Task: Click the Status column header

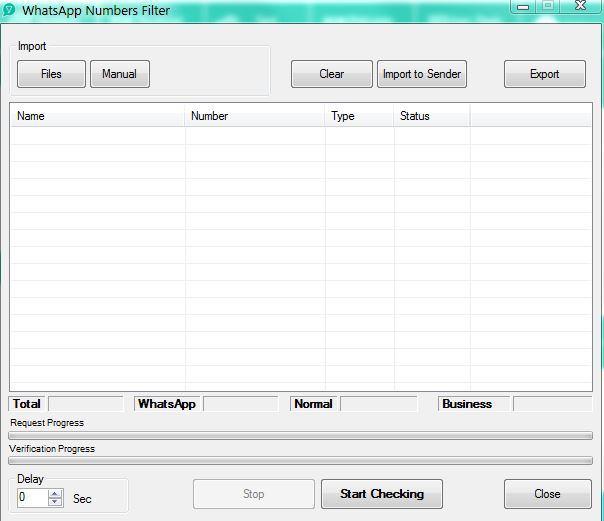Action: (x=431, y=116)
